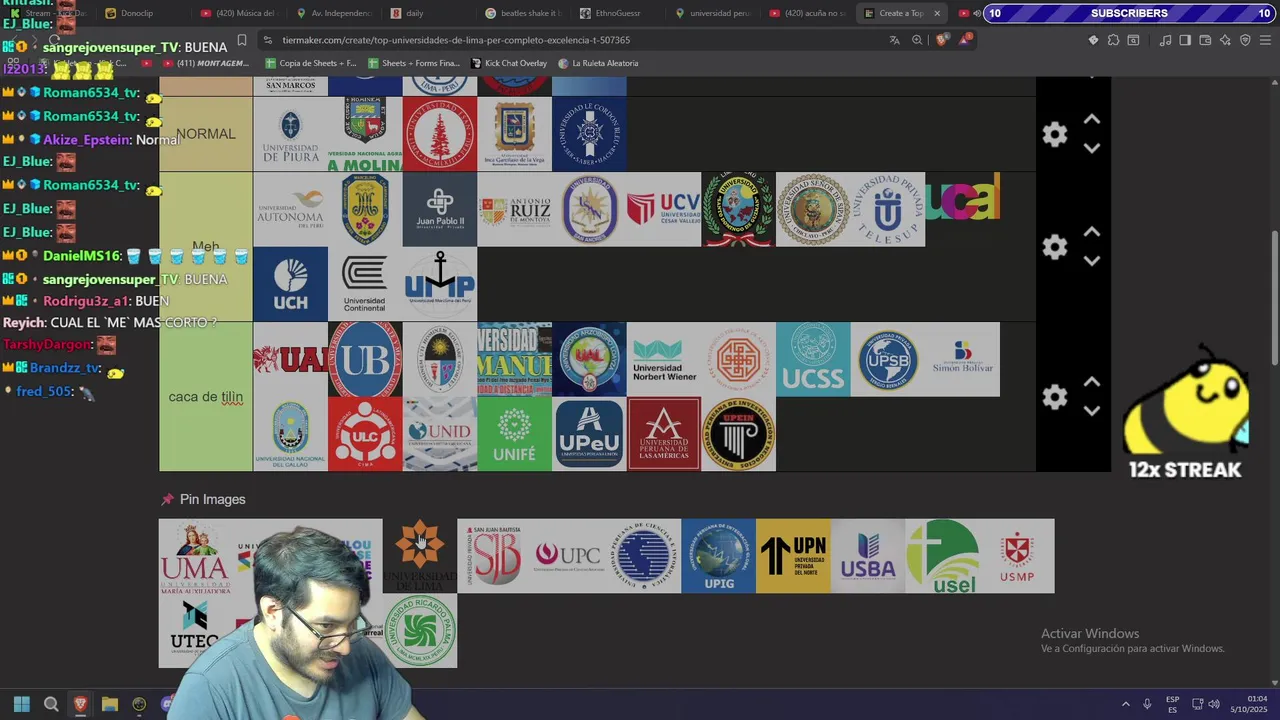Select the UPEIN logo
The height and width of the screenshot is (720, 1280).
(739, 434)
